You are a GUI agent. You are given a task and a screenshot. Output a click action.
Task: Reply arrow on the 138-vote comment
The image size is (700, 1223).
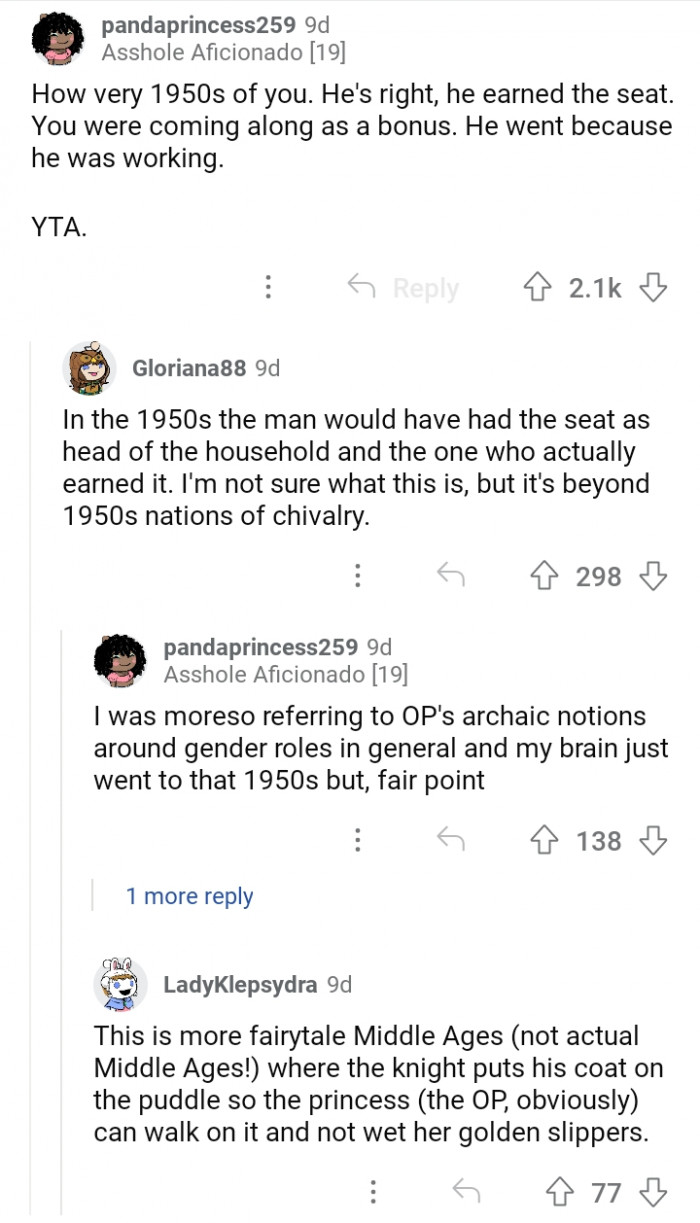pyautogui.click(x=450, y=841)
